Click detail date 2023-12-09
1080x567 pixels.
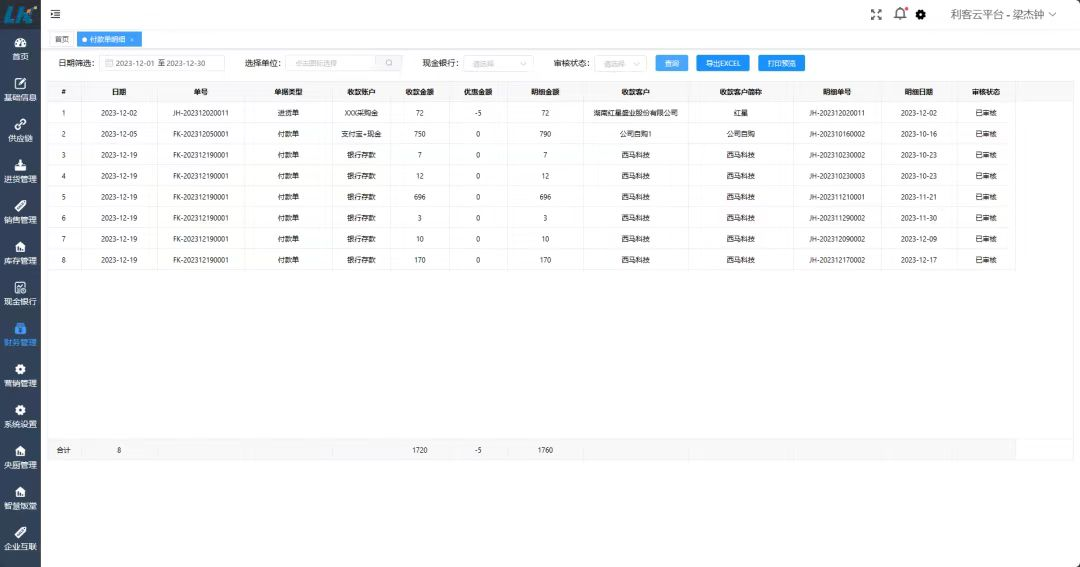(x=918, y=239)
